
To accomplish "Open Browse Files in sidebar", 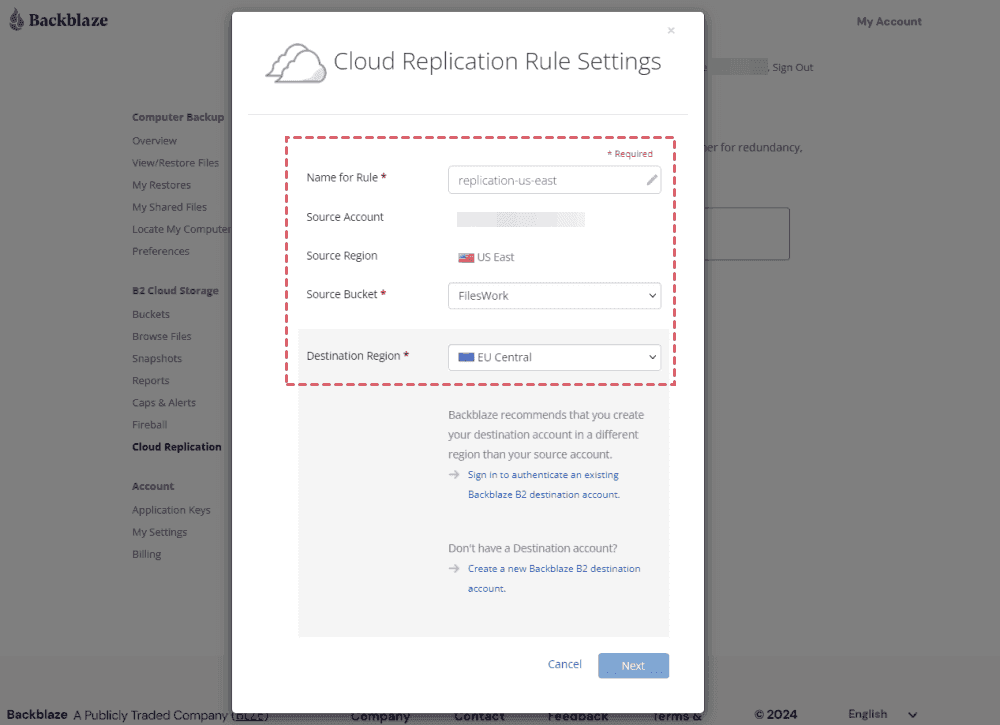I will click(161, 336).
